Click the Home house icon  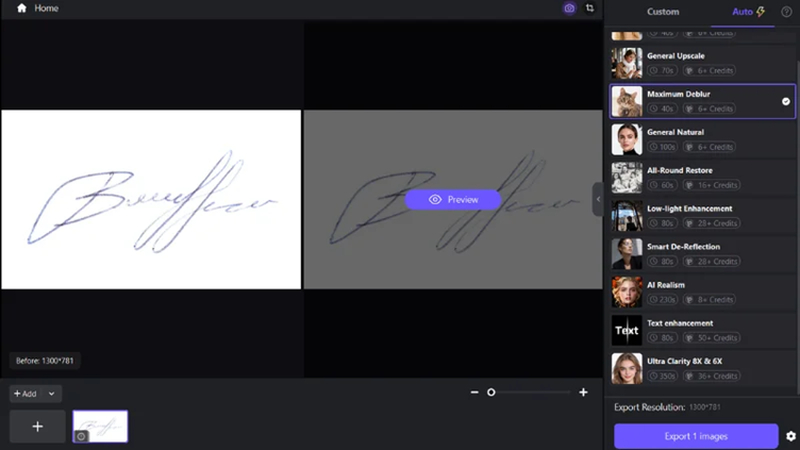(x=21, y=8)
